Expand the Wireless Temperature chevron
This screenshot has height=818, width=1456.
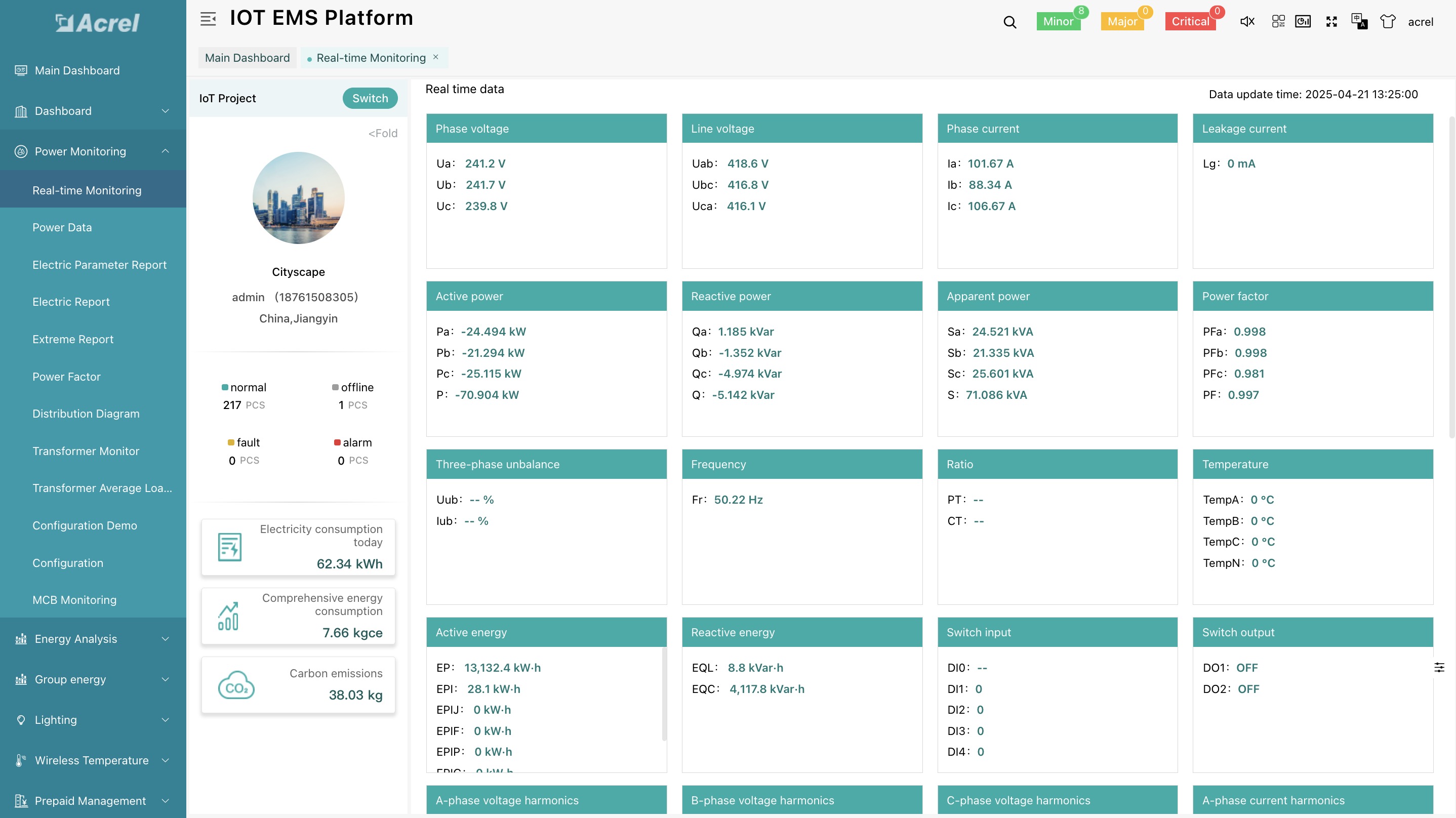(x=165, y=760)
